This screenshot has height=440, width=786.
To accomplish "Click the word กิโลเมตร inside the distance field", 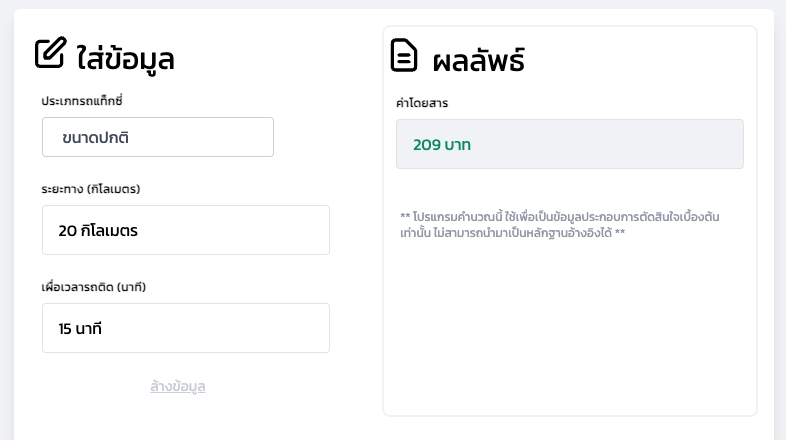I will click(x=108, y=230).
